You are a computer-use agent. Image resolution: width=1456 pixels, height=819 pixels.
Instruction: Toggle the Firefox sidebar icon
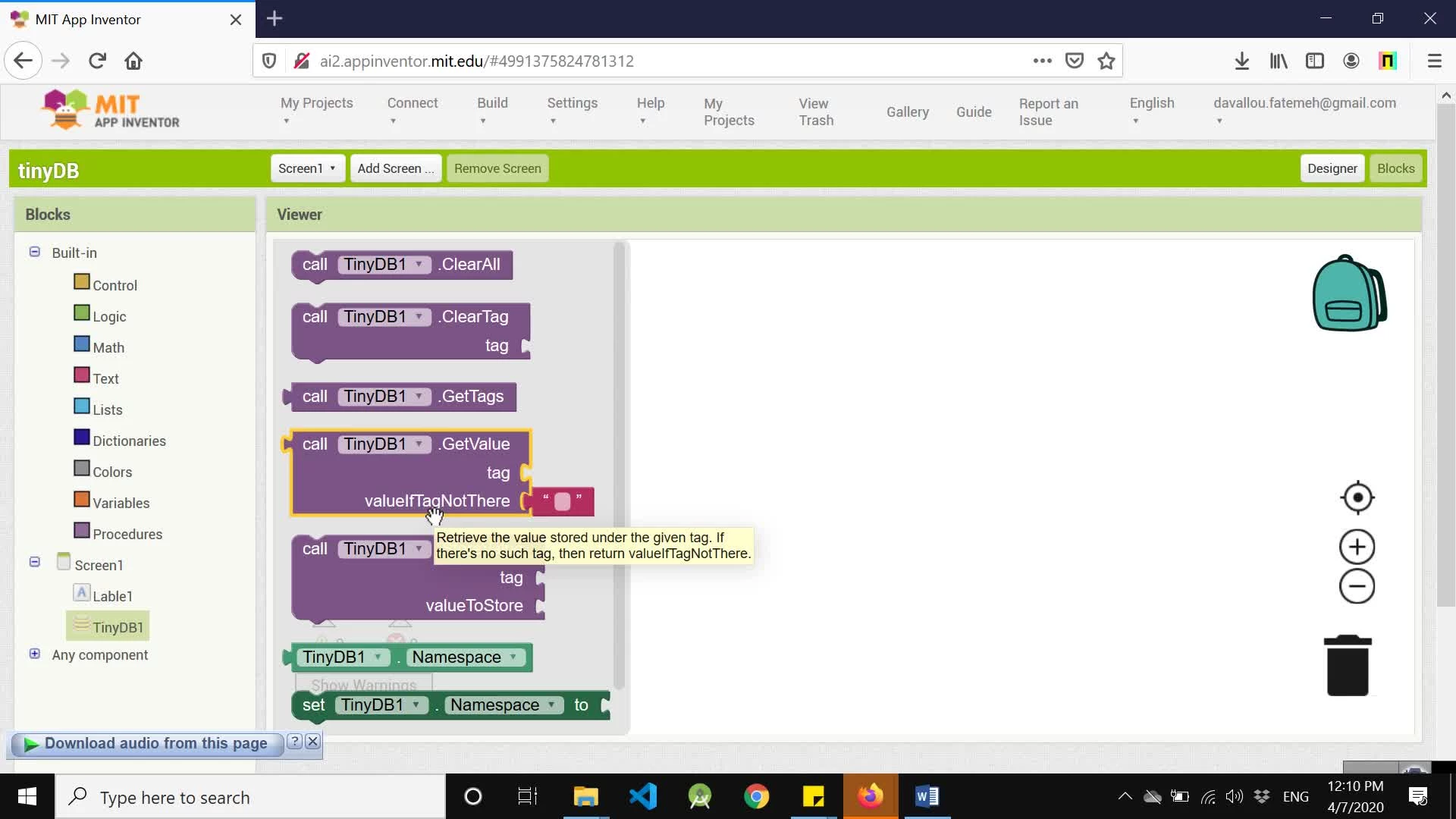coord(1315,61)
